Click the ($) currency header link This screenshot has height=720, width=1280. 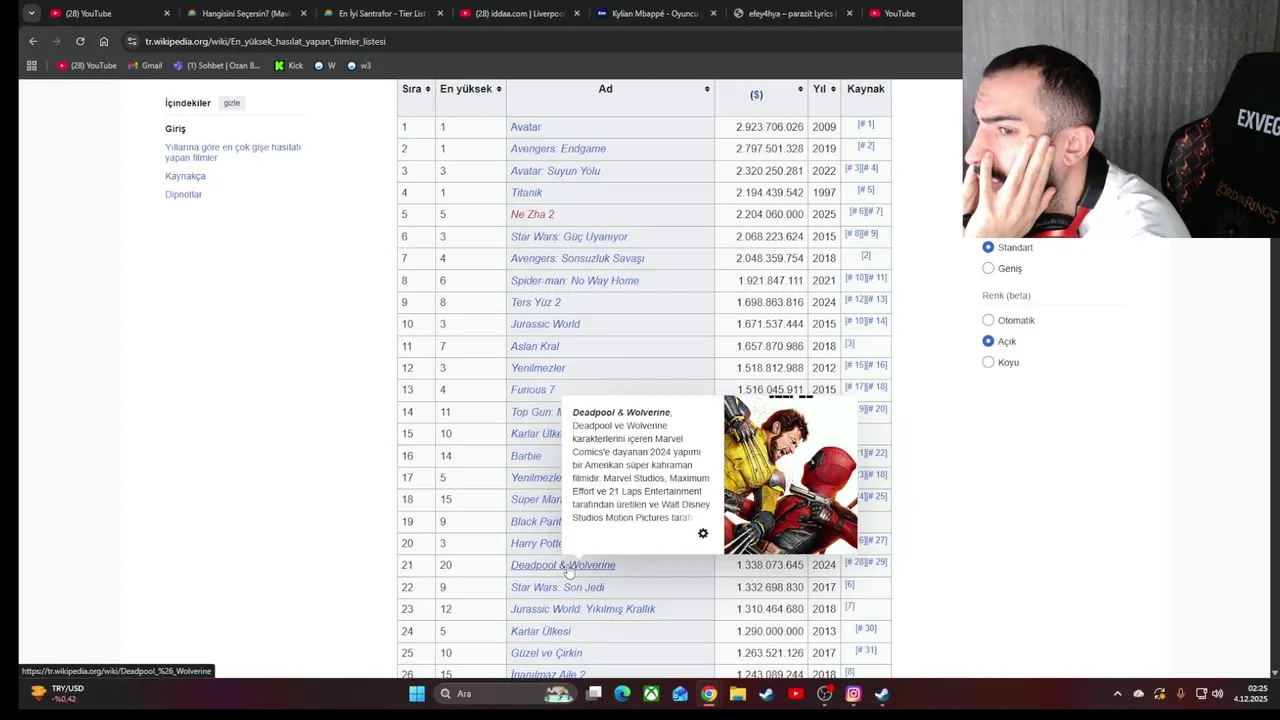756,94
